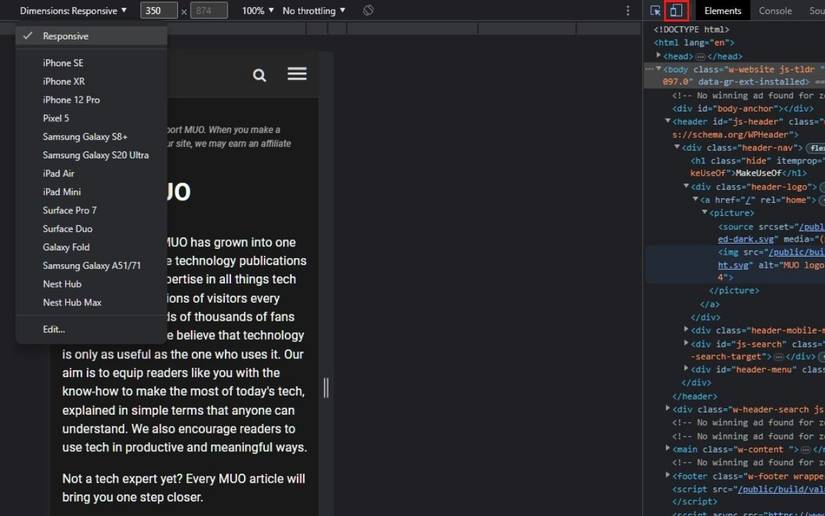Select the closing </picture> tag line

pos(734,290)
